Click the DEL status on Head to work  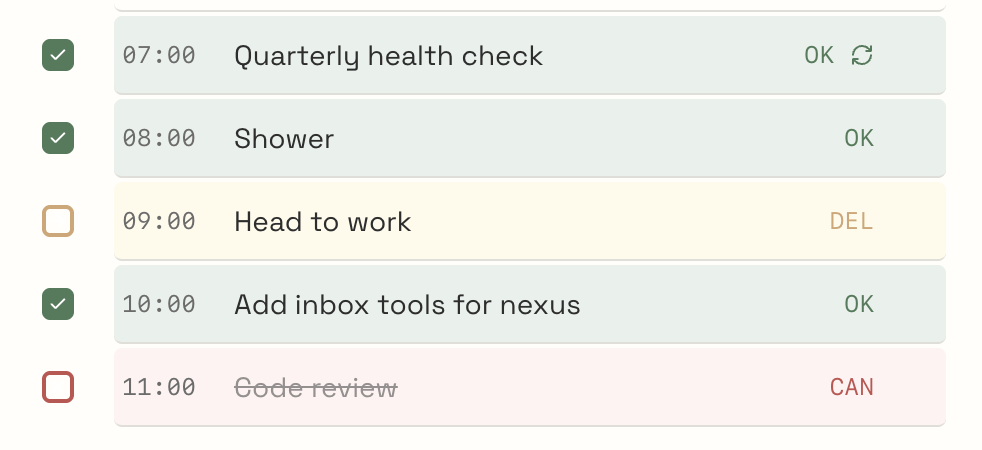click(852, 221)
